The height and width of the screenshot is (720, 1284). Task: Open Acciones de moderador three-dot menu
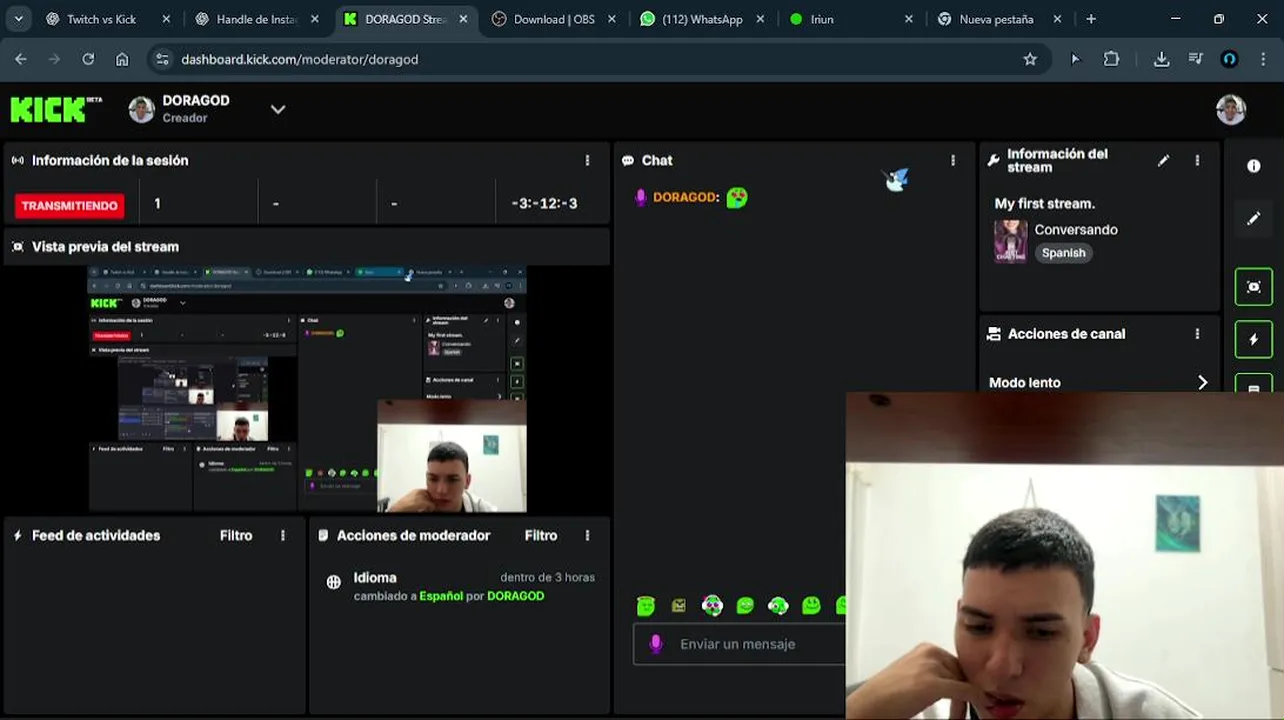click(587, 536)
